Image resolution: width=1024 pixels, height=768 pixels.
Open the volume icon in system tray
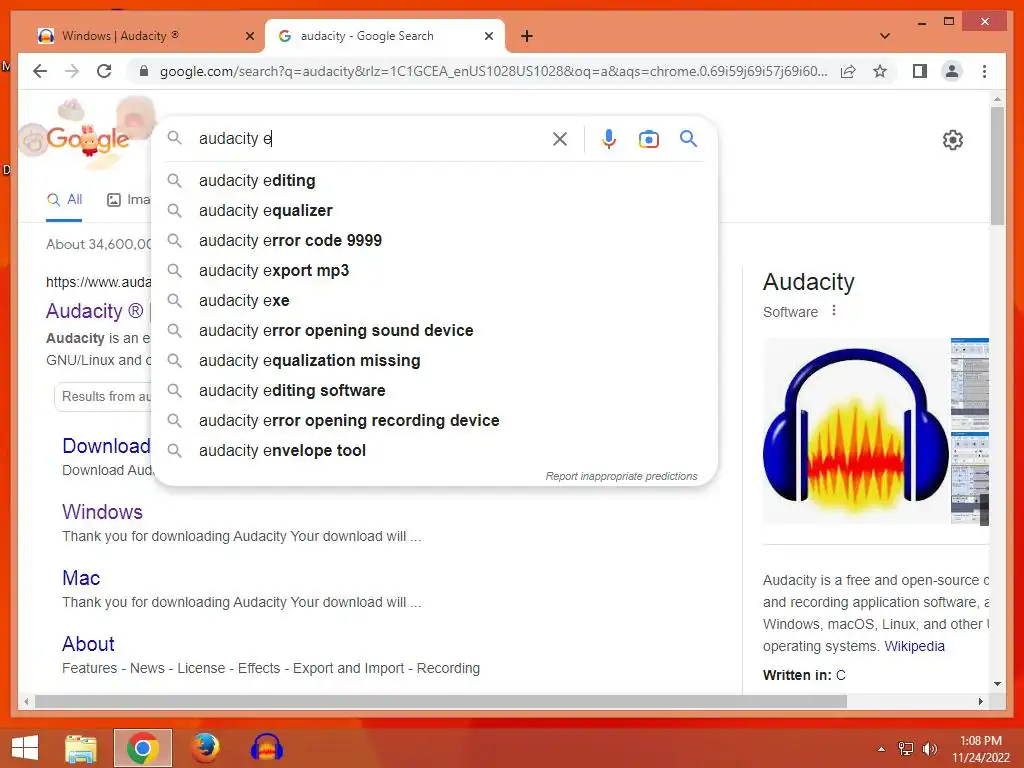click(x=929, y=749)
